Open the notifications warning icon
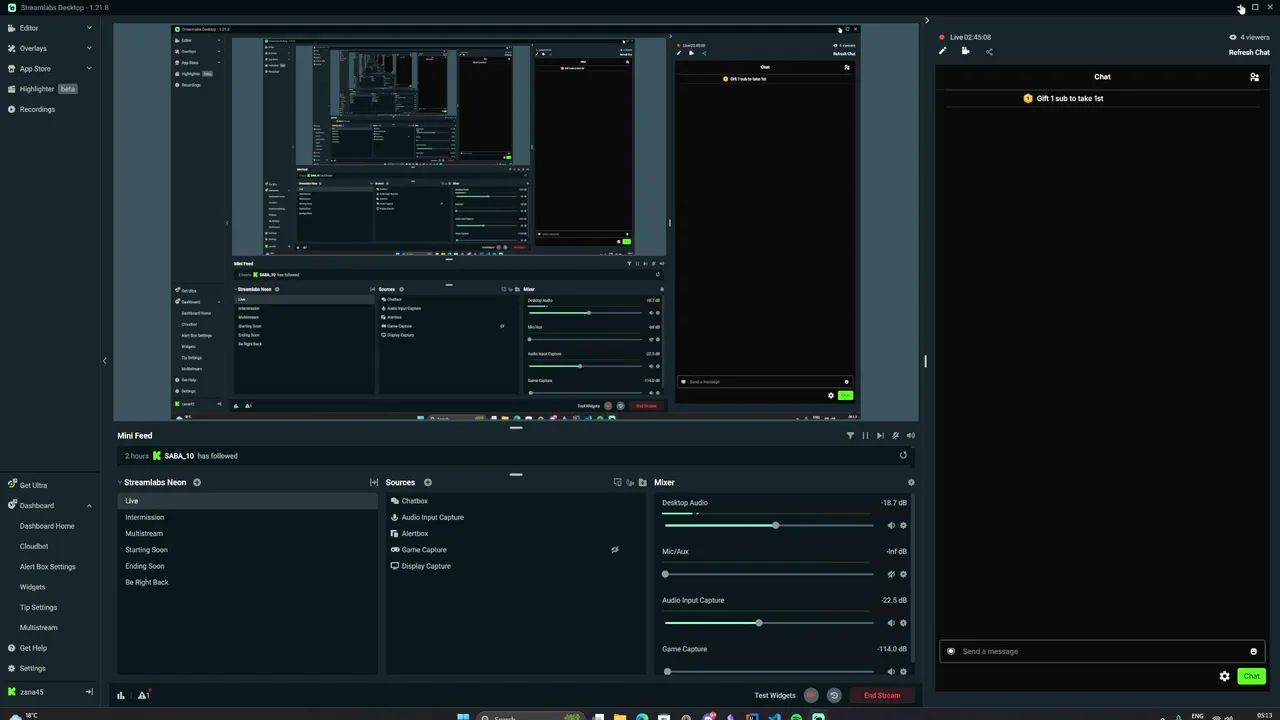The width and height of the screenshot is (1280, 720). pos(144,695)
